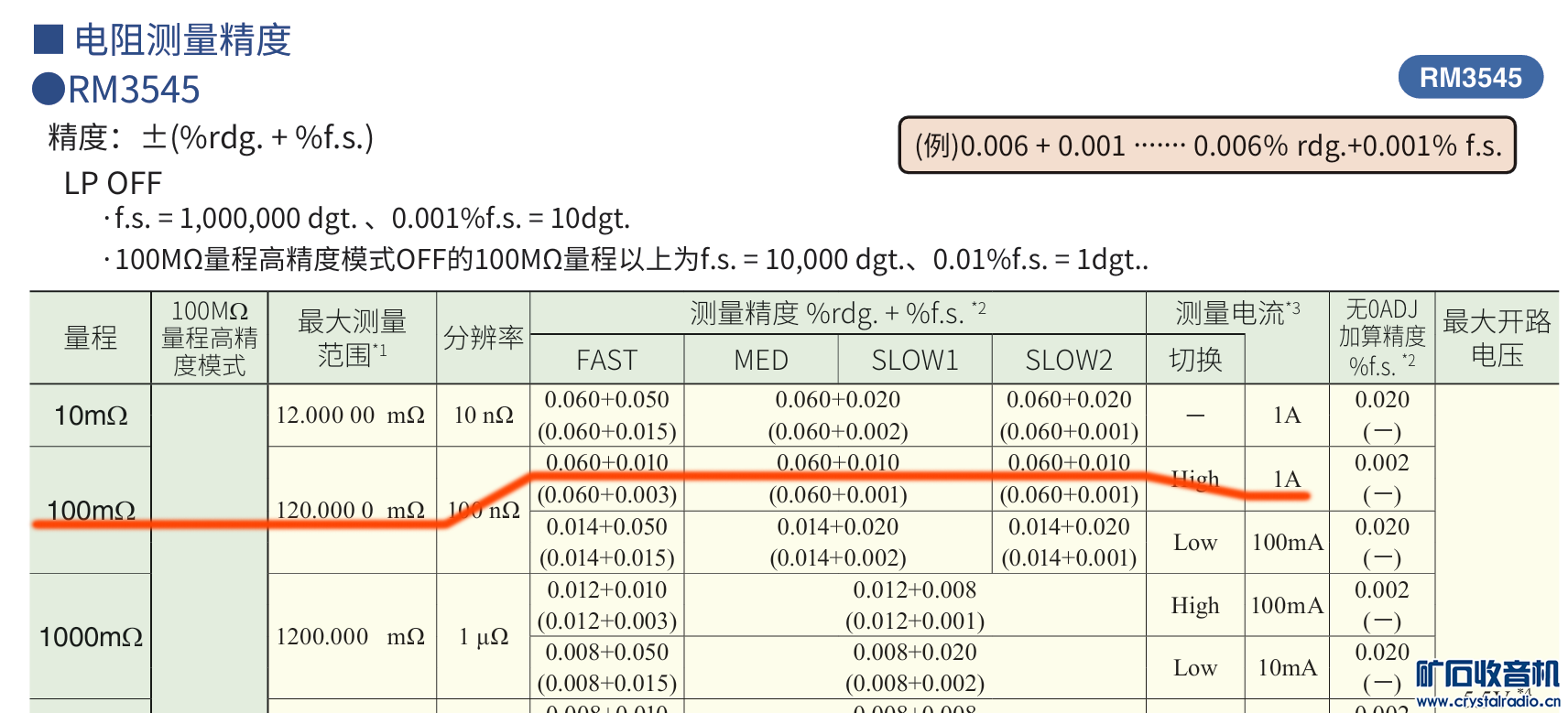The image size is (1568, 713).
Task: Select the "10mΩ" range cell
Action: [91, 416]
